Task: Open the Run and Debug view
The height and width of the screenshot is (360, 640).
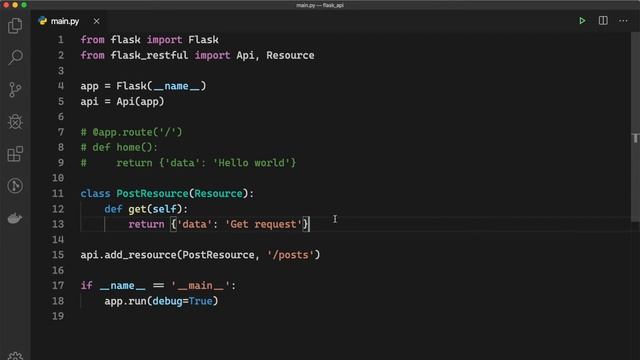Action: pyautogui.click(x=15, y=122)
